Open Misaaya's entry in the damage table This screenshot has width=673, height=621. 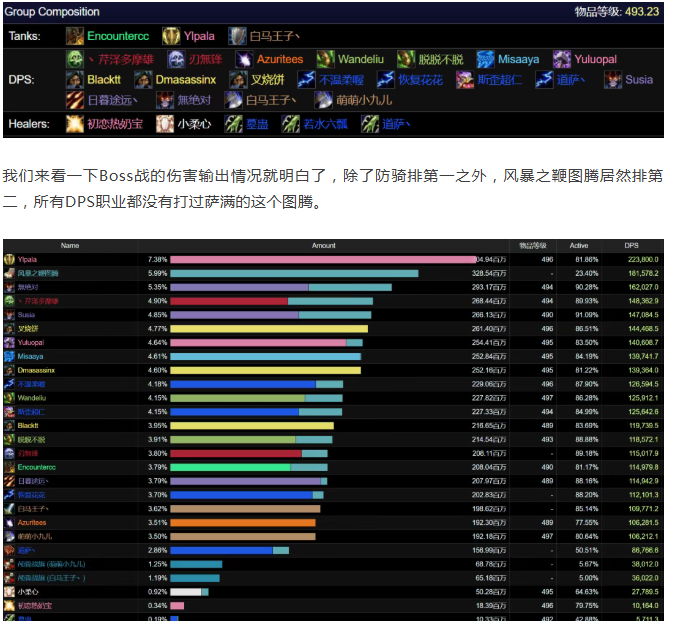[30, 356]
